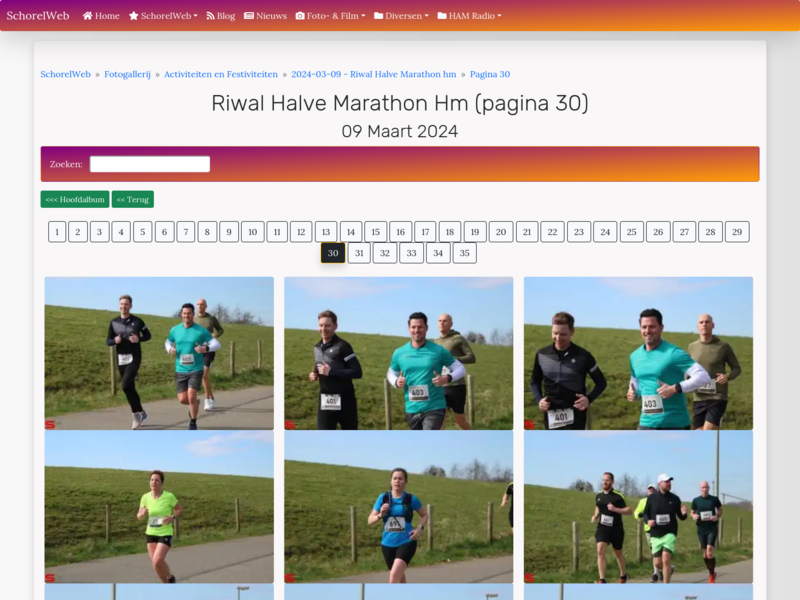Open close-up photo of runners 401 and 403

[638, 353]
